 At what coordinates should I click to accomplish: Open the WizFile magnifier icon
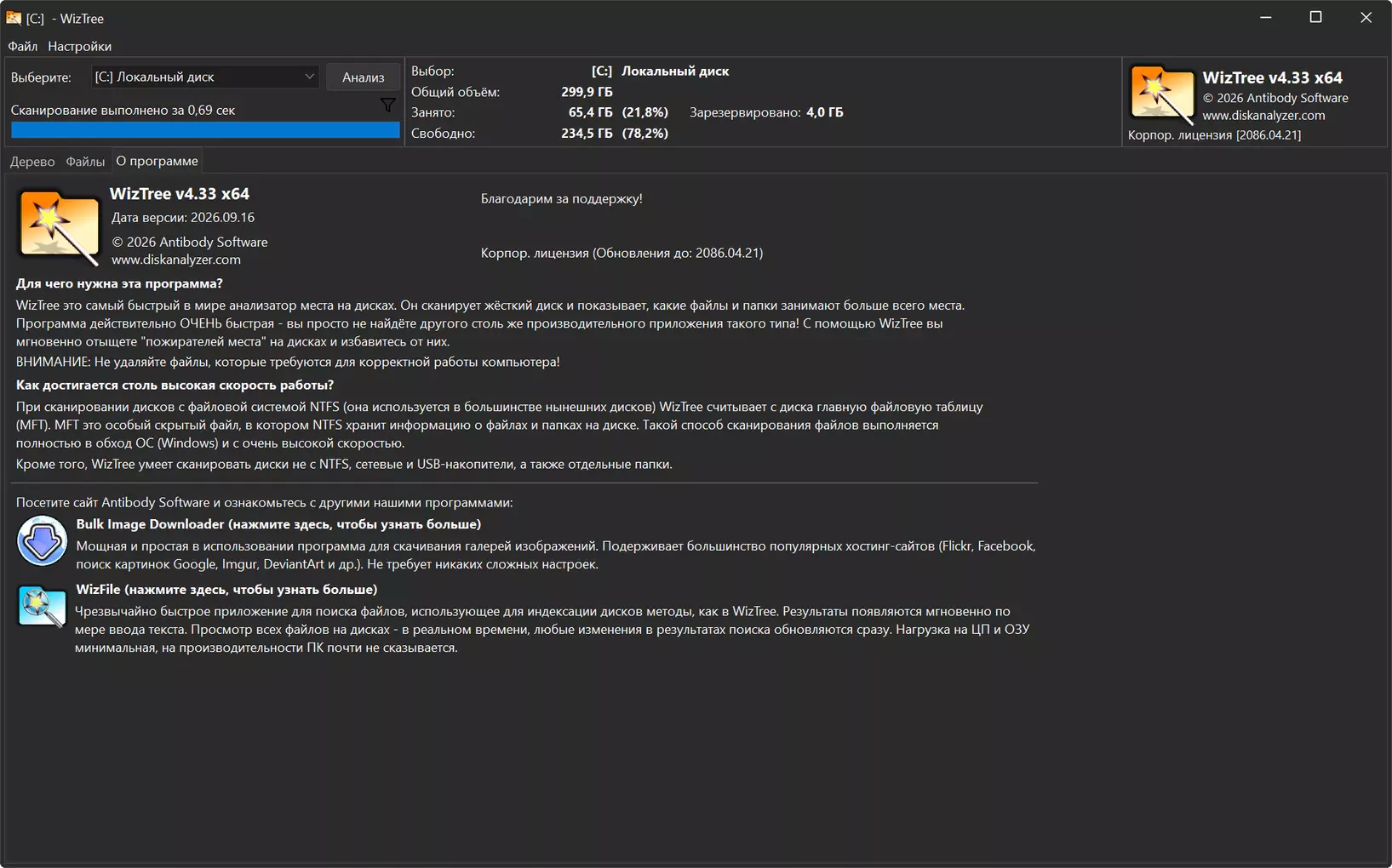coord(42,607)
